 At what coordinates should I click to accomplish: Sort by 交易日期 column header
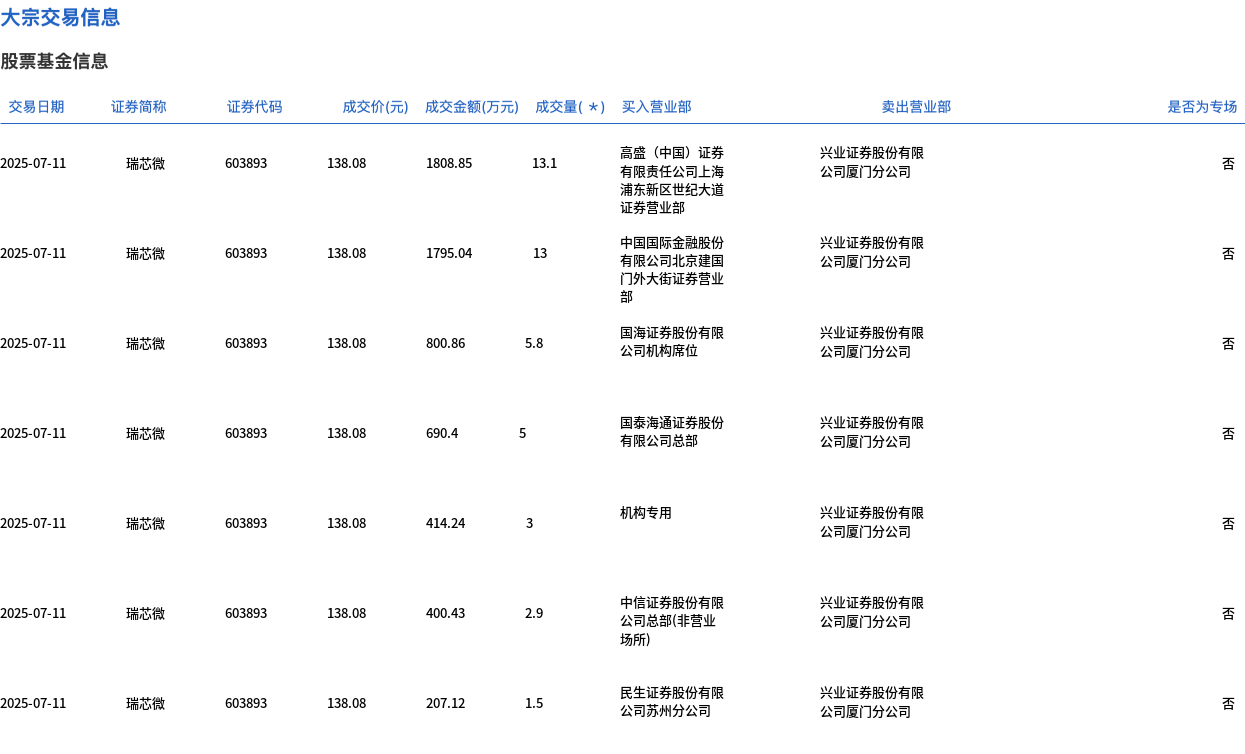coord(36,107)
